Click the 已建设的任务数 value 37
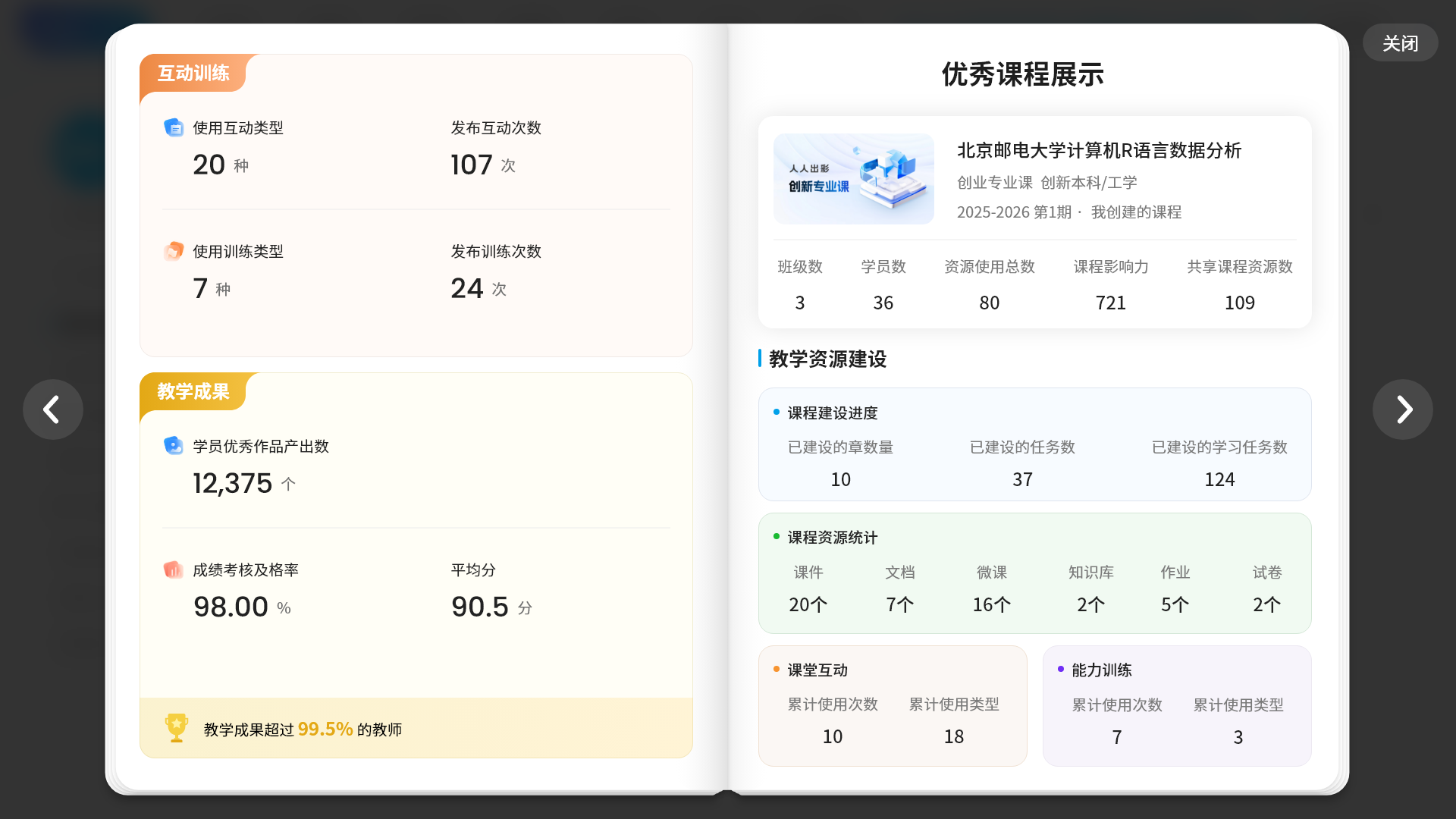Image resolution: width=1456 pixels, height=819 pixels. click(1023, 479)
